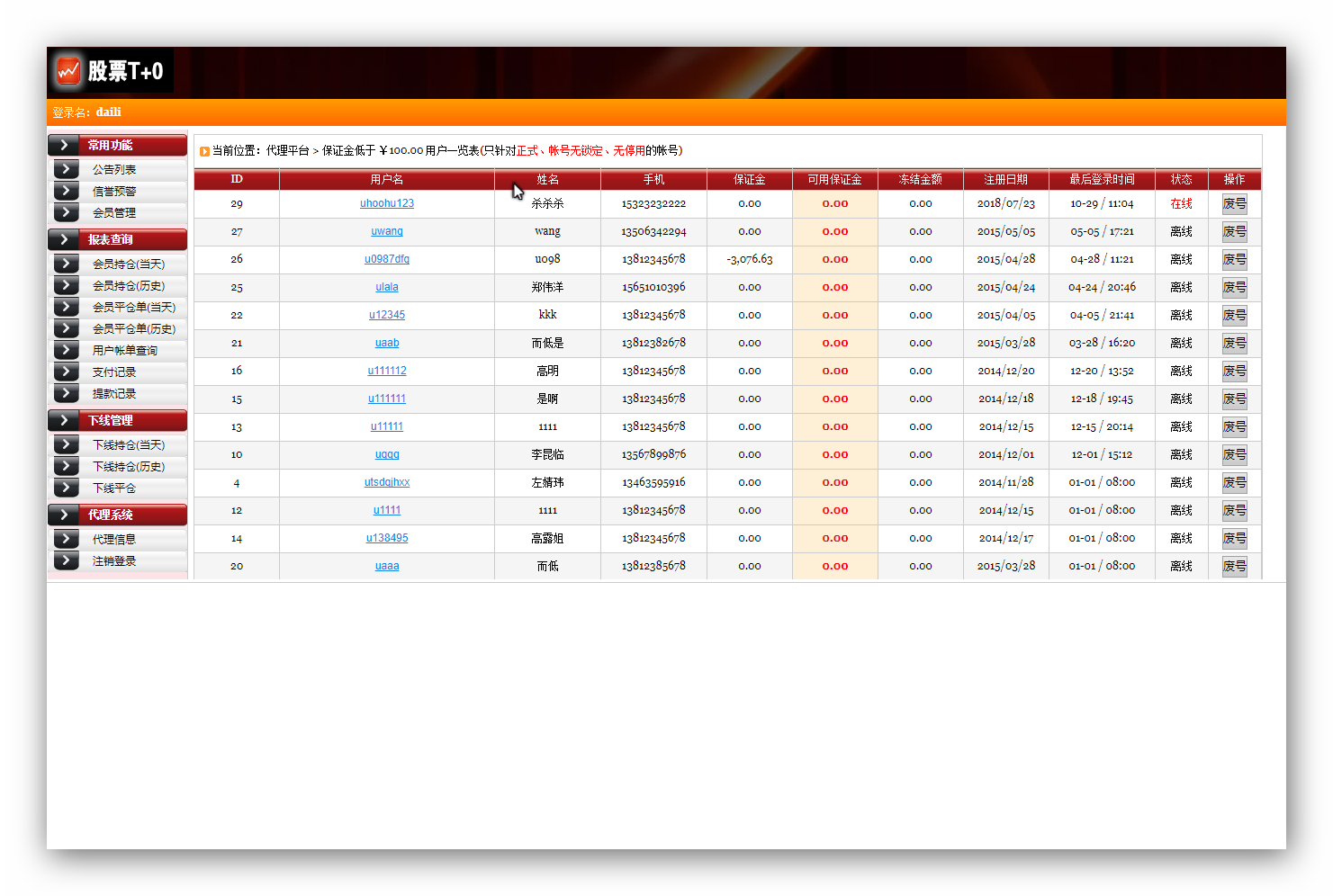Click arrow icon beside 支付记录
Viewport: 1333px width, 896px height.
point(67,372)
